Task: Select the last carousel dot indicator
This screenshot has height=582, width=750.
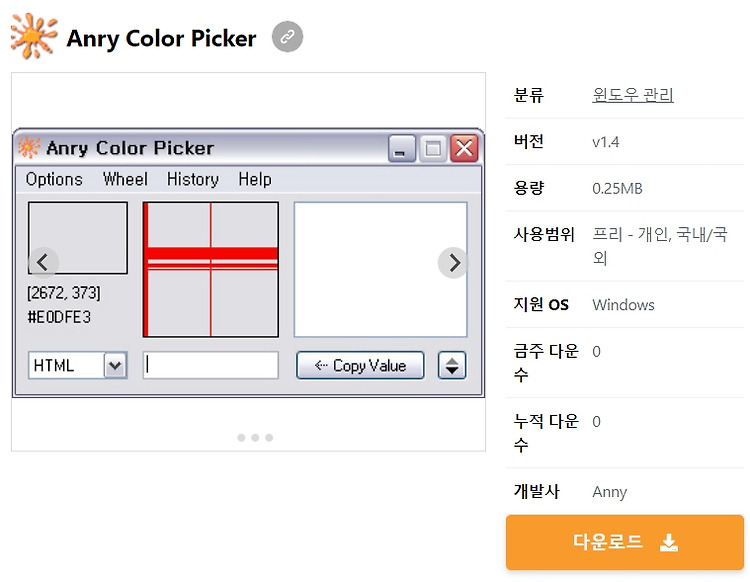Action: [269, 438]
